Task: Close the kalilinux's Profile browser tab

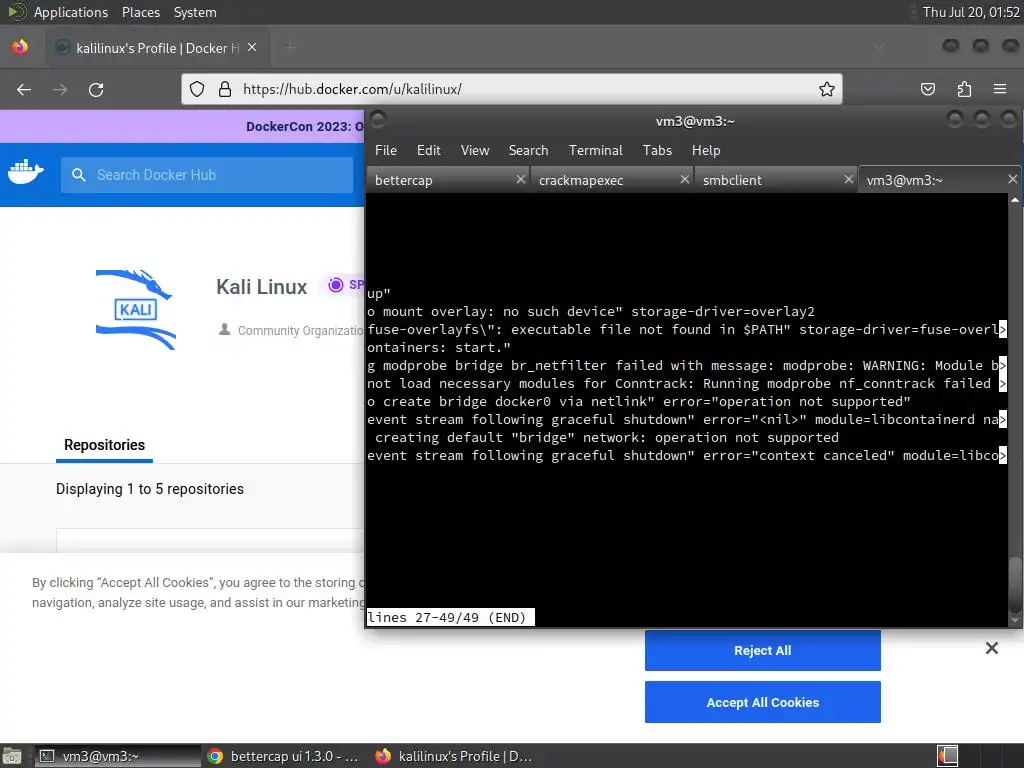Action: (x=252, y=48)
